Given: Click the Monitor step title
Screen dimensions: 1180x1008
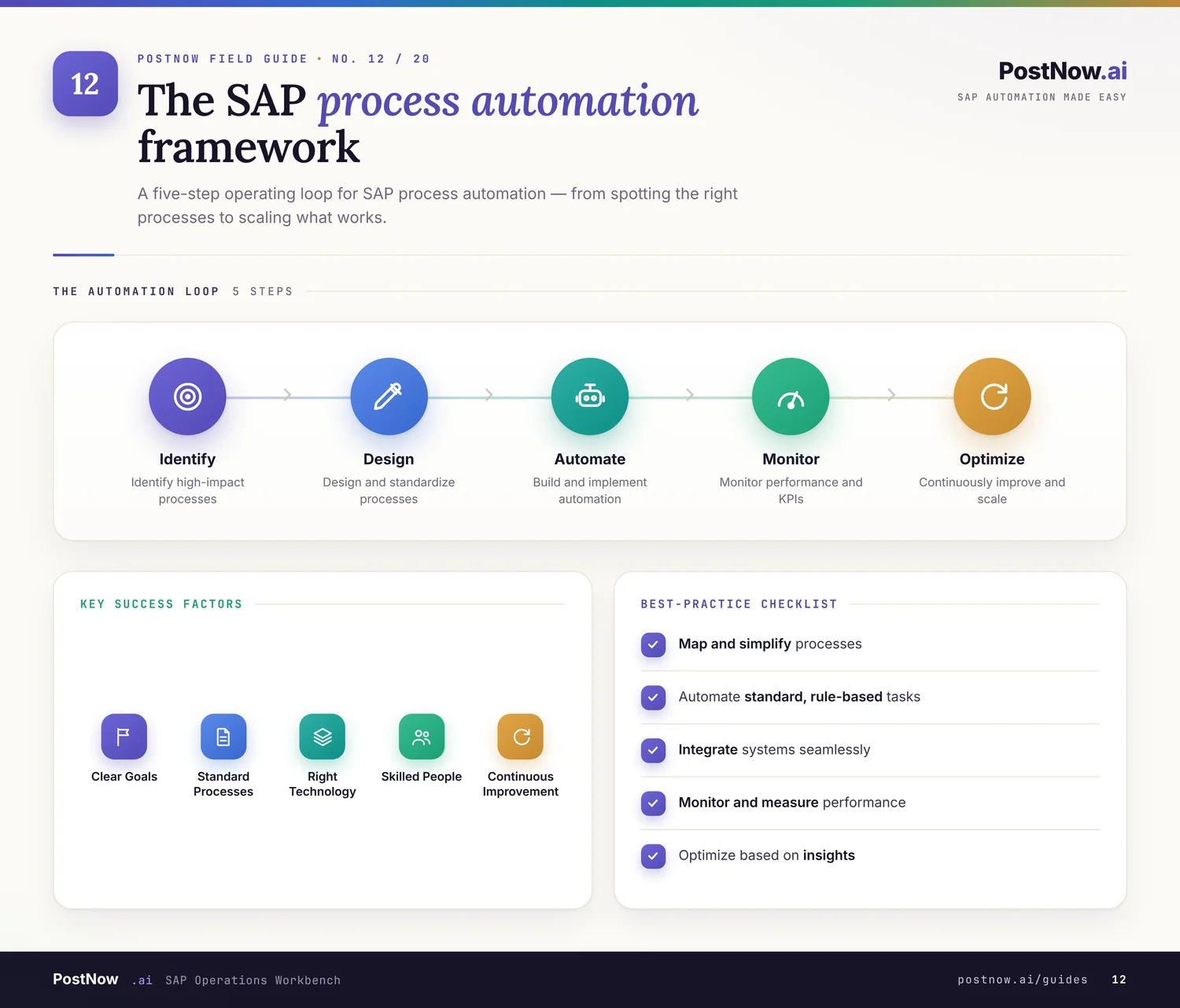Looking at the screenshot, I should coord(791,459).
